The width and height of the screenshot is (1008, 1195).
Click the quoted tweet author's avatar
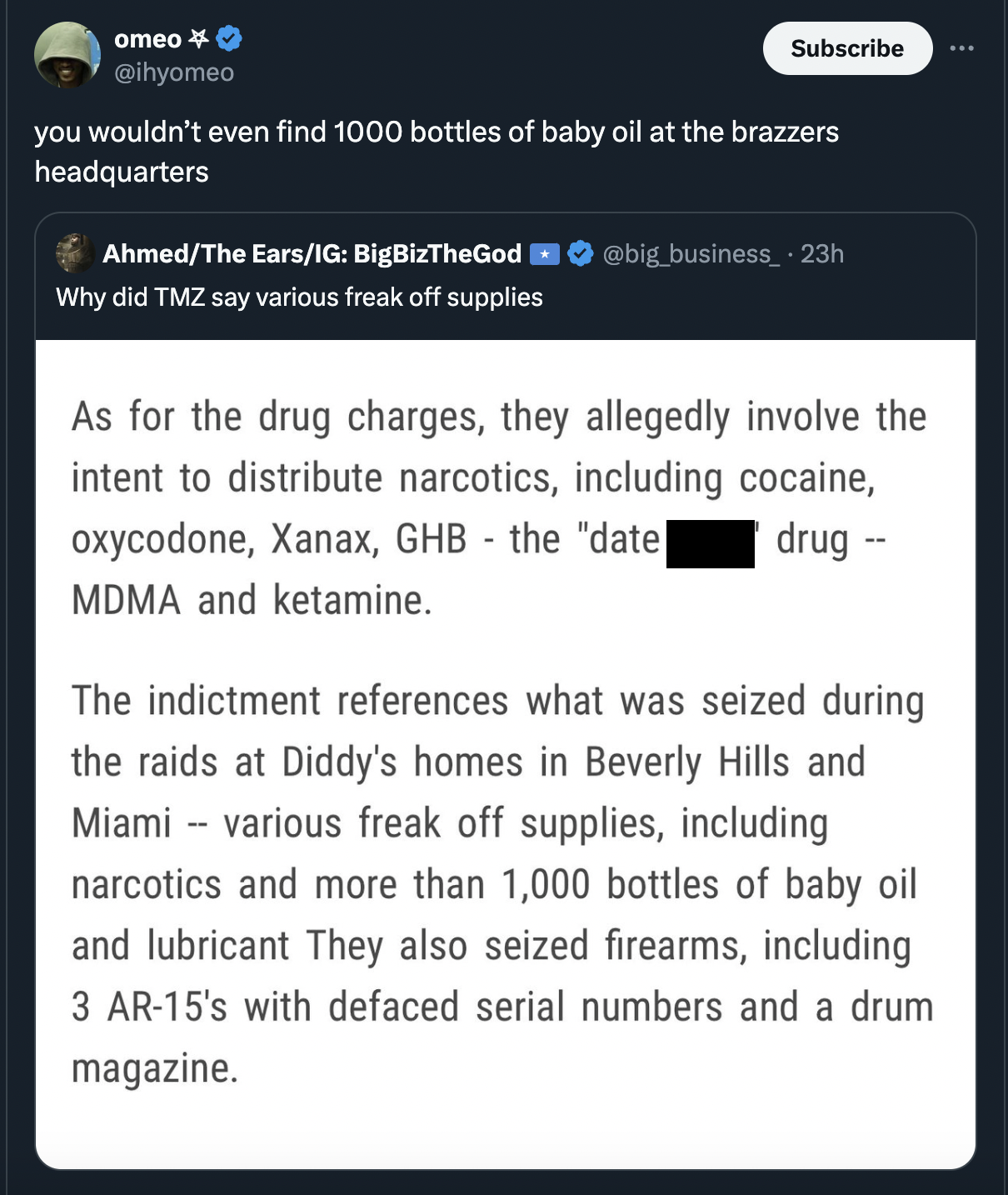pos(73,252)
